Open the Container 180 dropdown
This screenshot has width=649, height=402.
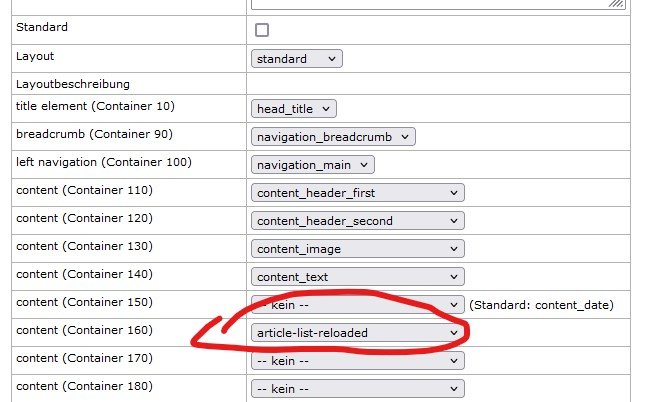click(357, 388)
